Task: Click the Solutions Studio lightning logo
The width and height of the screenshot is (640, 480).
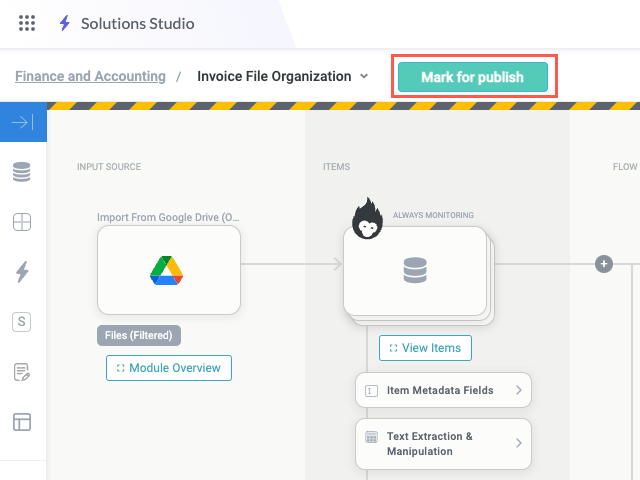Action: [x=65, y=23]
